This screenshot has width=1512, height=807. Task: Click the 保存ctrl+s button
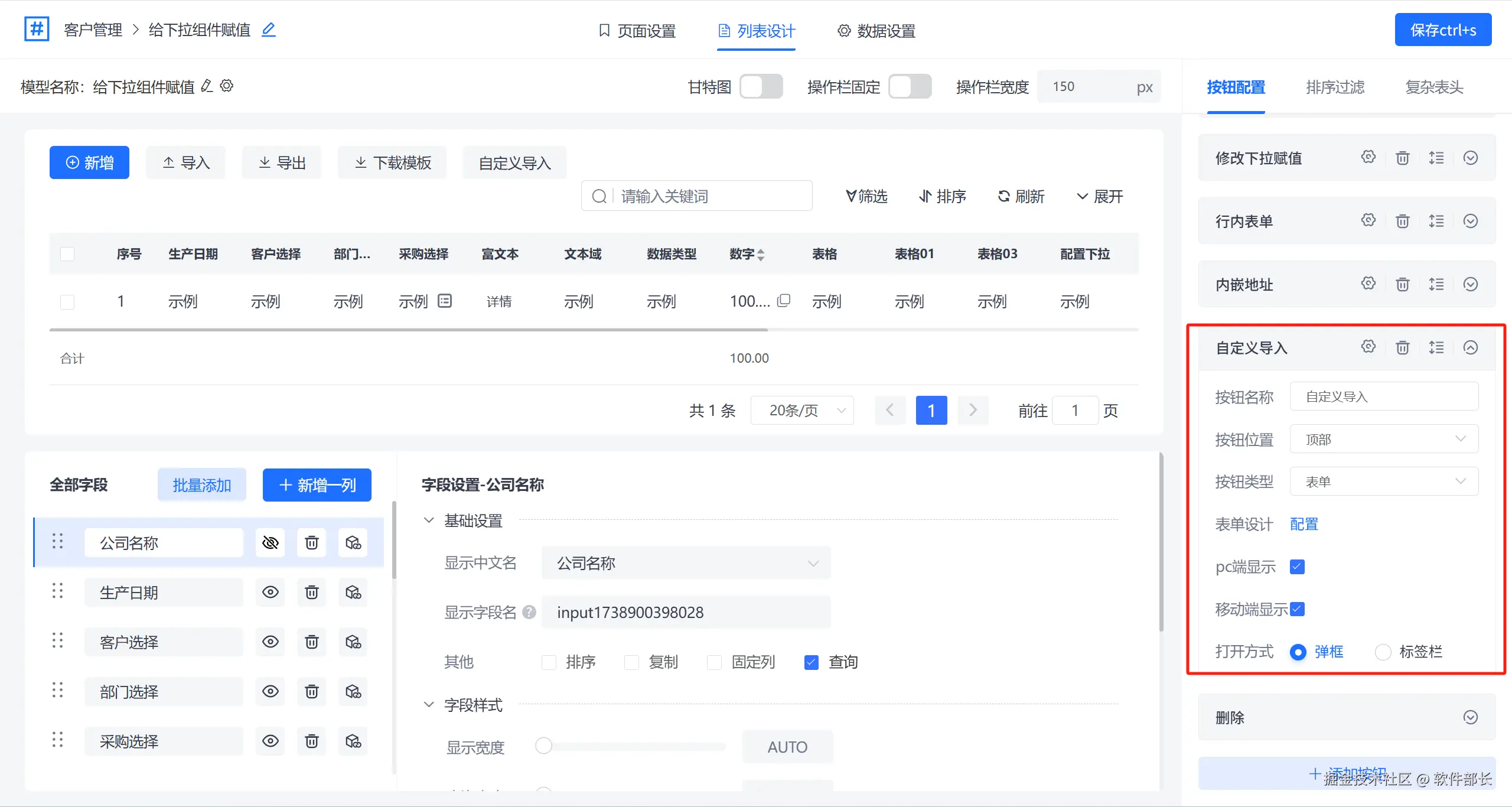coord(1442,30)
